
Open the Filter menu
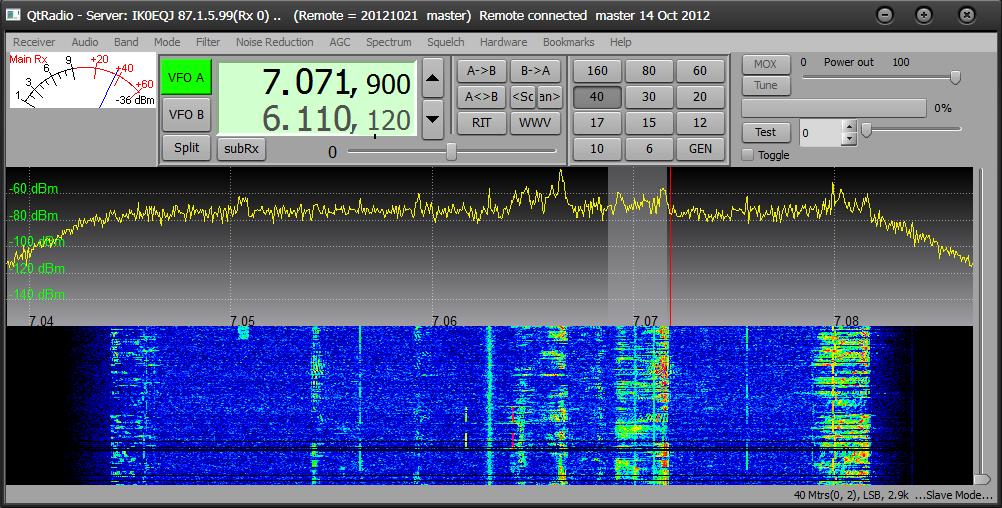point(208,42)
